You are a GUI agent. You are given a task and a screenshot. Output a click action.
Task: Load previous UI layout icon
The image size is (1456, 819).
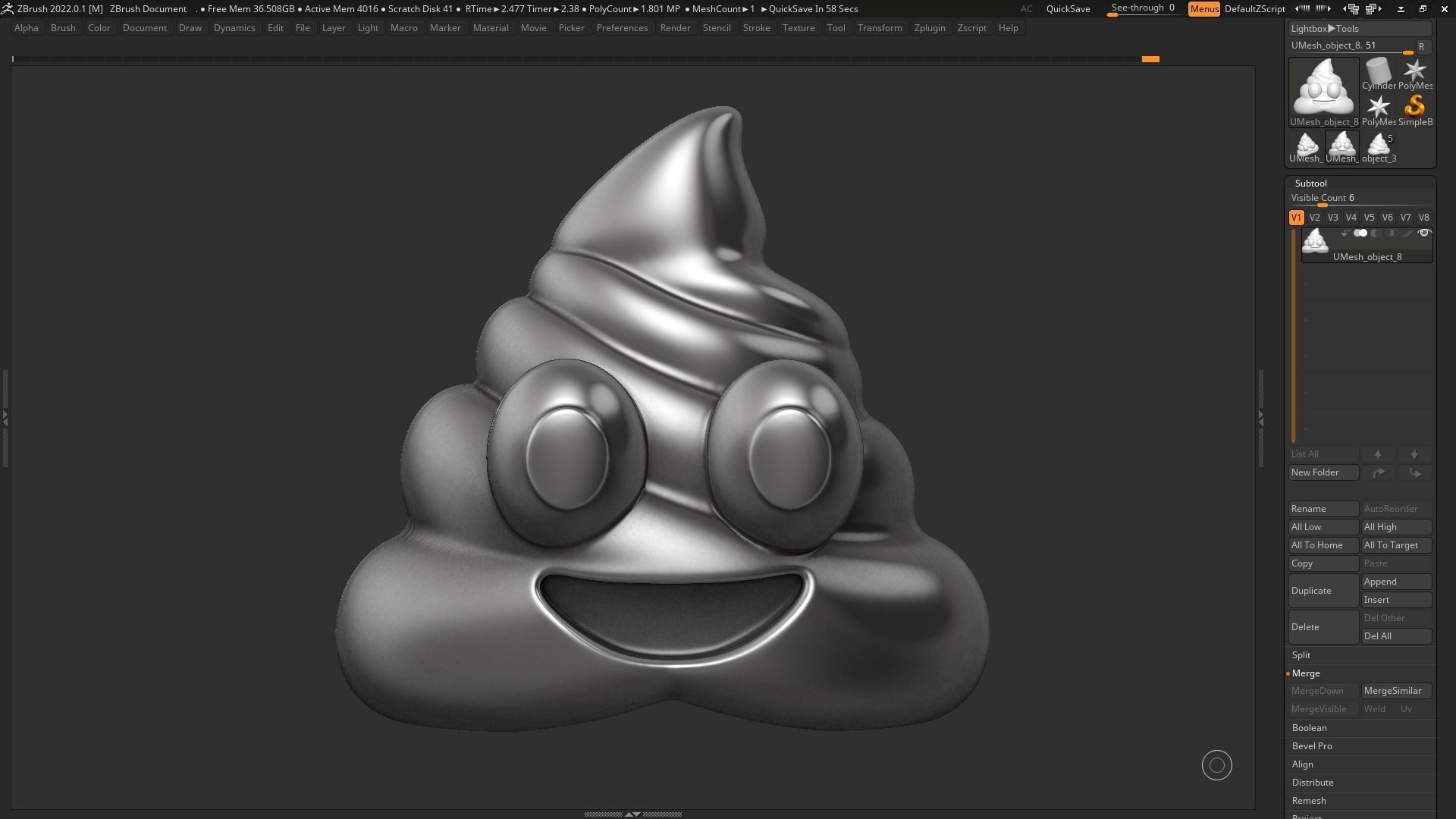[x=1351, y=9]
